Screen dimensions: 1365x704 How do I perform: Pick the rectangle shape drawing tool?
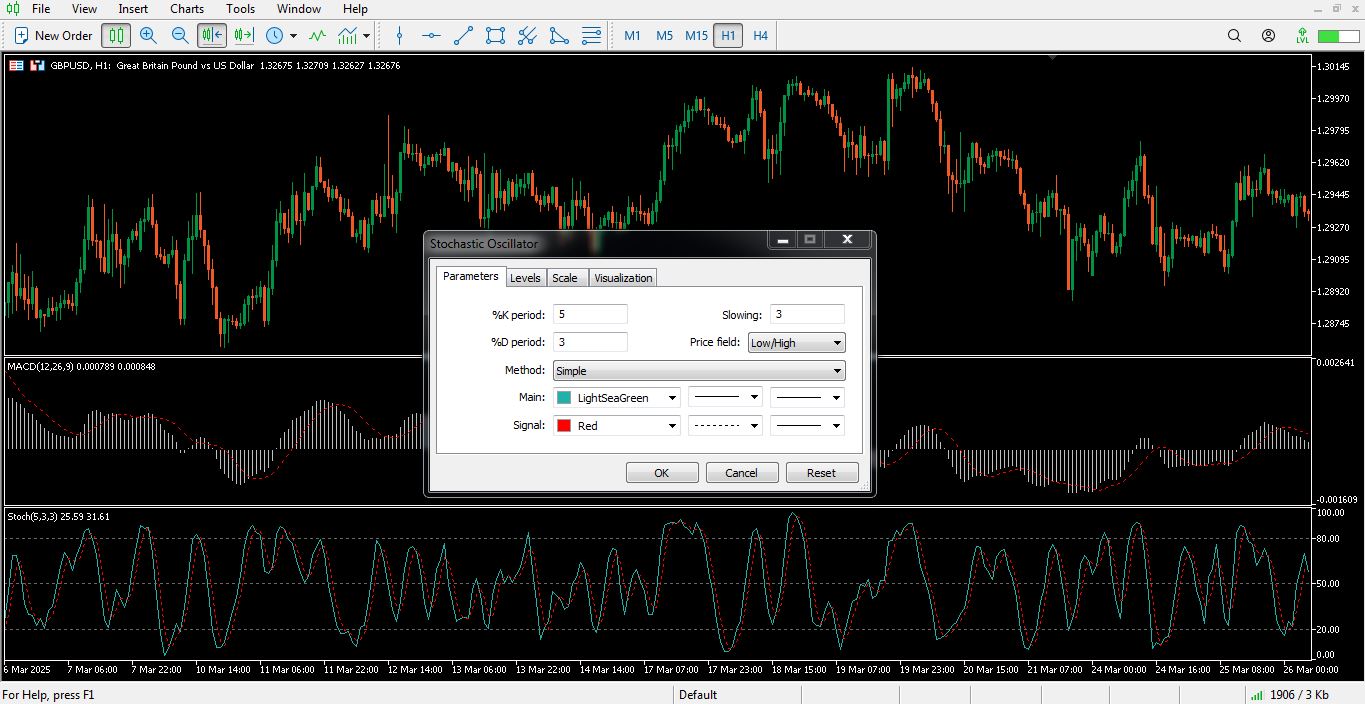click(x=495, y=35)
